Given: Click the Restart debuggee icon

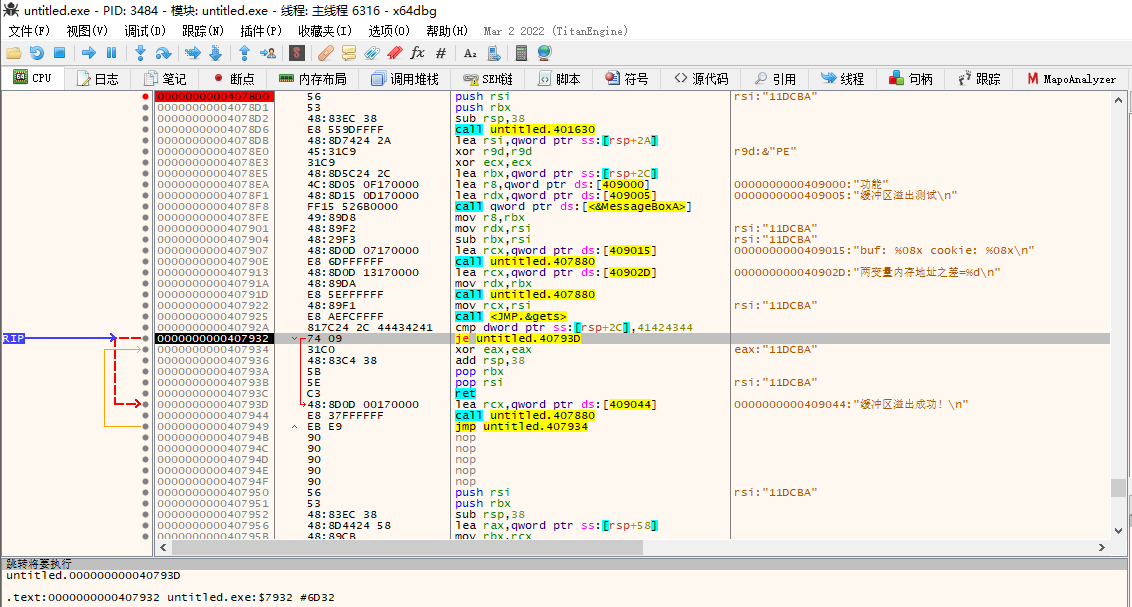Looking at the screenshot, I should point(36,53).
